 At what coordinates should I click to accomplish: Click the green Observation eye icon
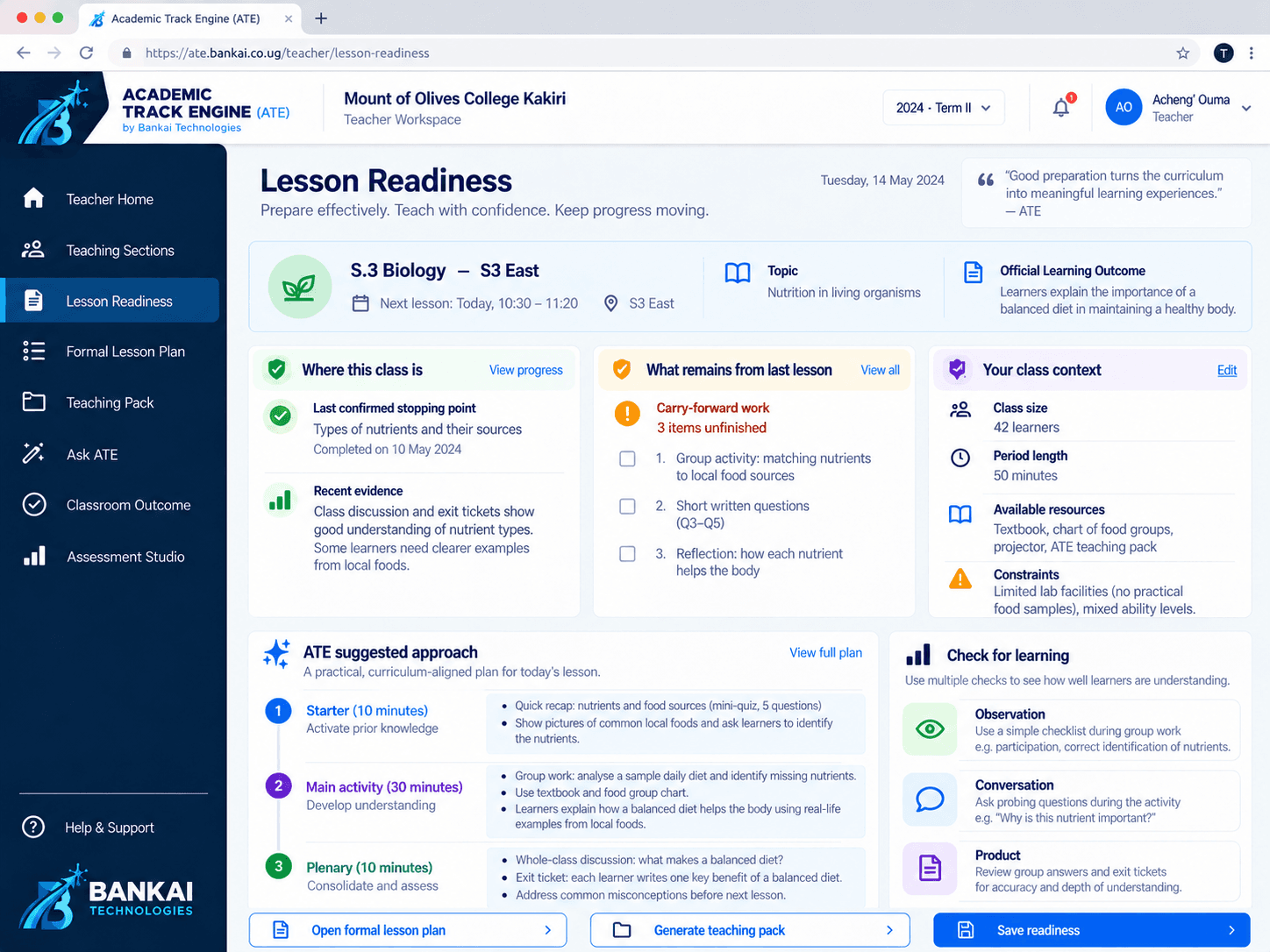pos(930,728)
